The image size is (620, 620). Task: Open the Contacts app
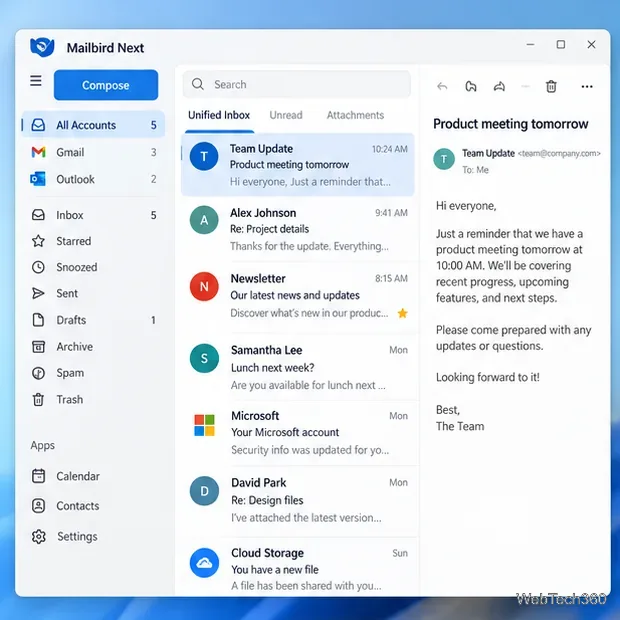[x=93, y=506]
